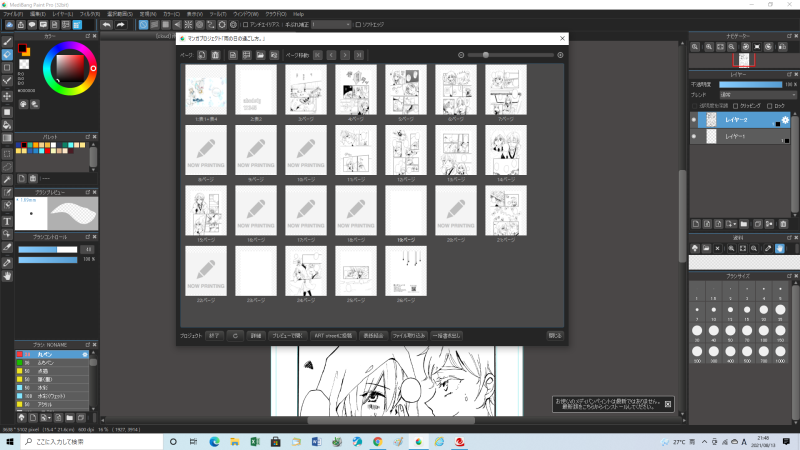Click ファイル取り込み button

click(x=409, y=336)
